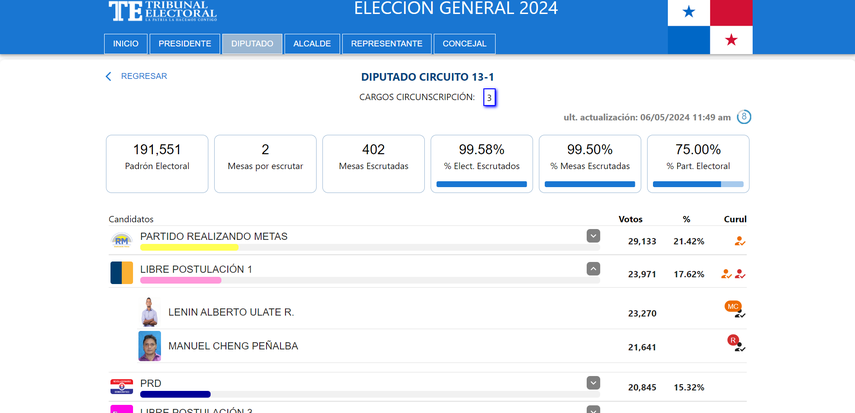Switch to the REPRESENTANTE tab
This screenshot has height=413, width=855.
coord(387,44)
